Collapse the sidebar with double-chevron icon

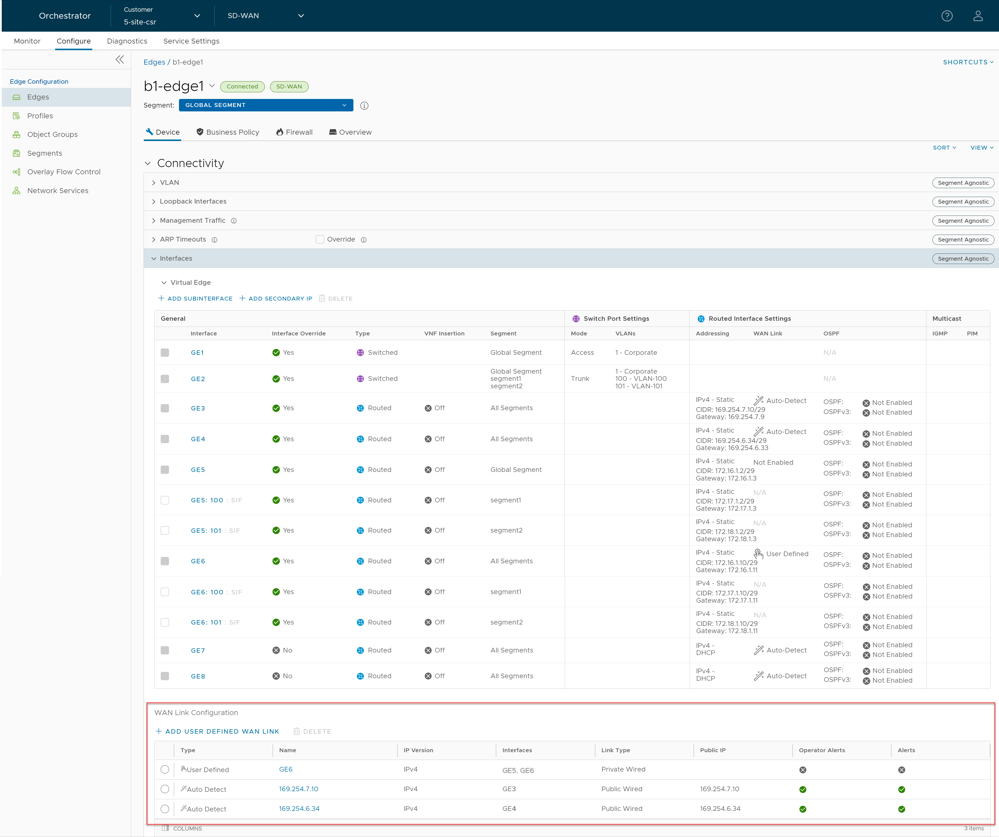120,60
